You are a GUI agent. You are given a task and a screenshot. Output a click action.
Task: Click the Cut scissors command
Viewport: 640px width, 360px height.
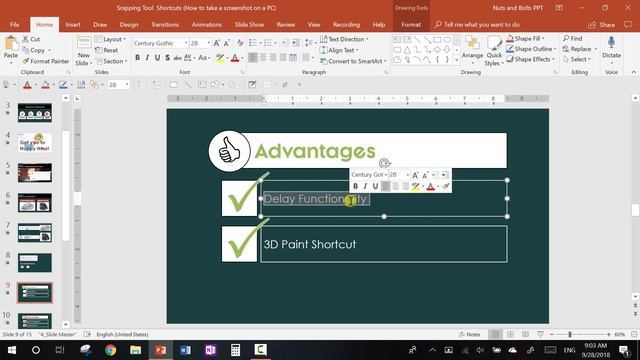point(31,39)
